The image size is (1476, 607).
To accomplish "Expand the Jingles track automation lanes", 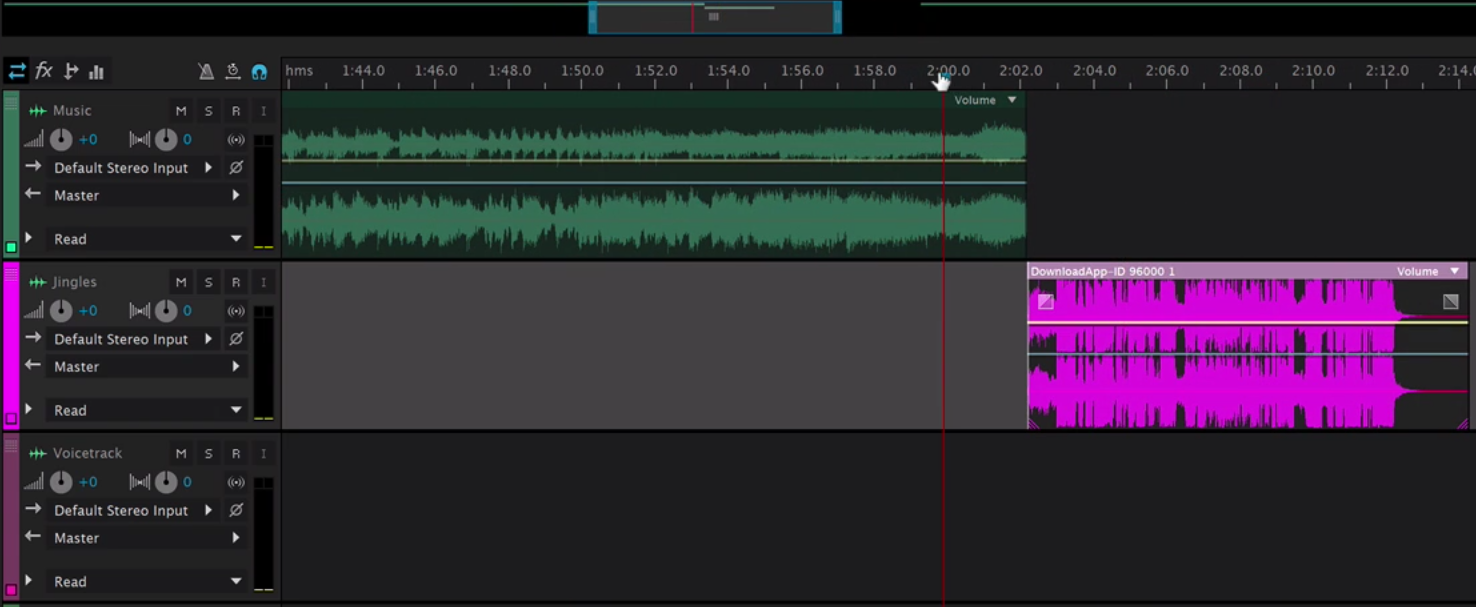I will click(28, 409).
